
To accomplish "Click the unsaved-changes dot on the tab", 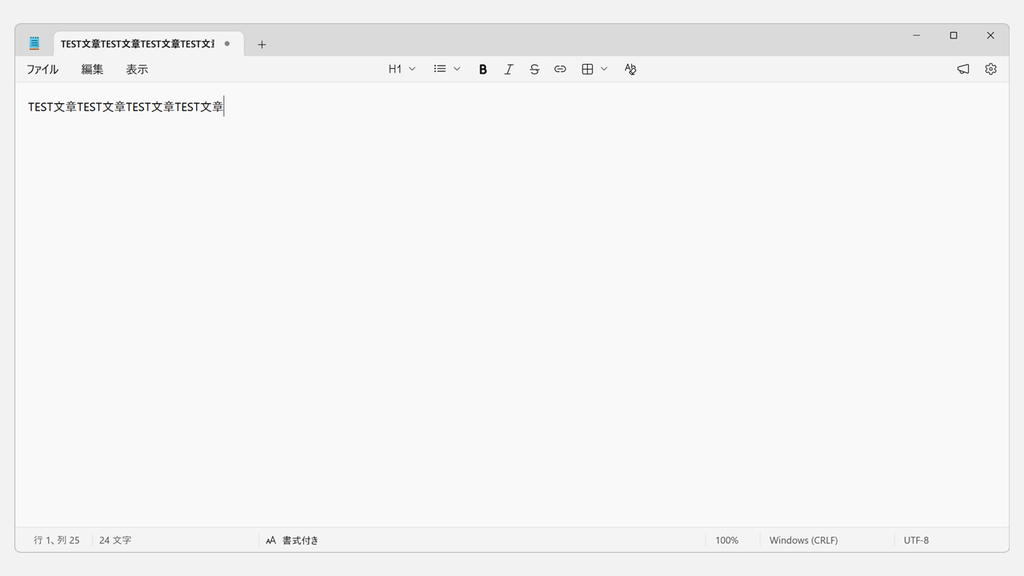I will [227, 44].
